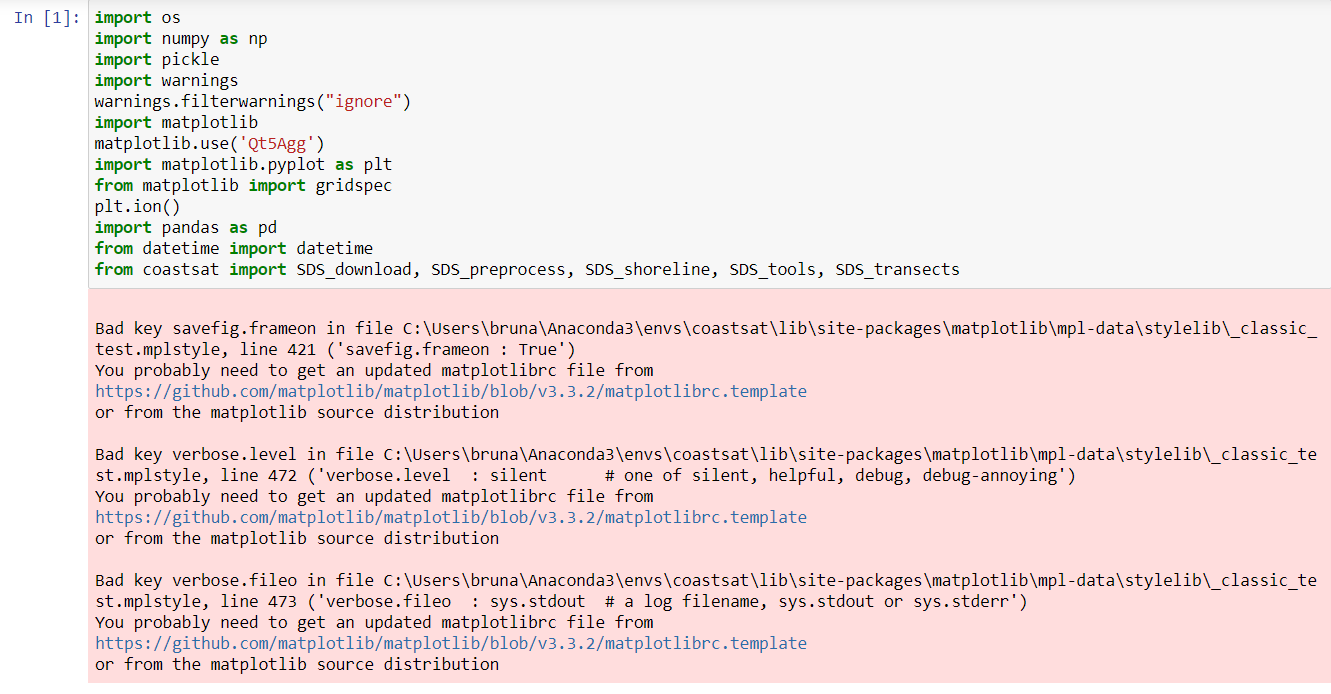
Task: Click matplotlib.use('Qt5Agg') line
Action: pyautogui.click(x=210, y=144)
